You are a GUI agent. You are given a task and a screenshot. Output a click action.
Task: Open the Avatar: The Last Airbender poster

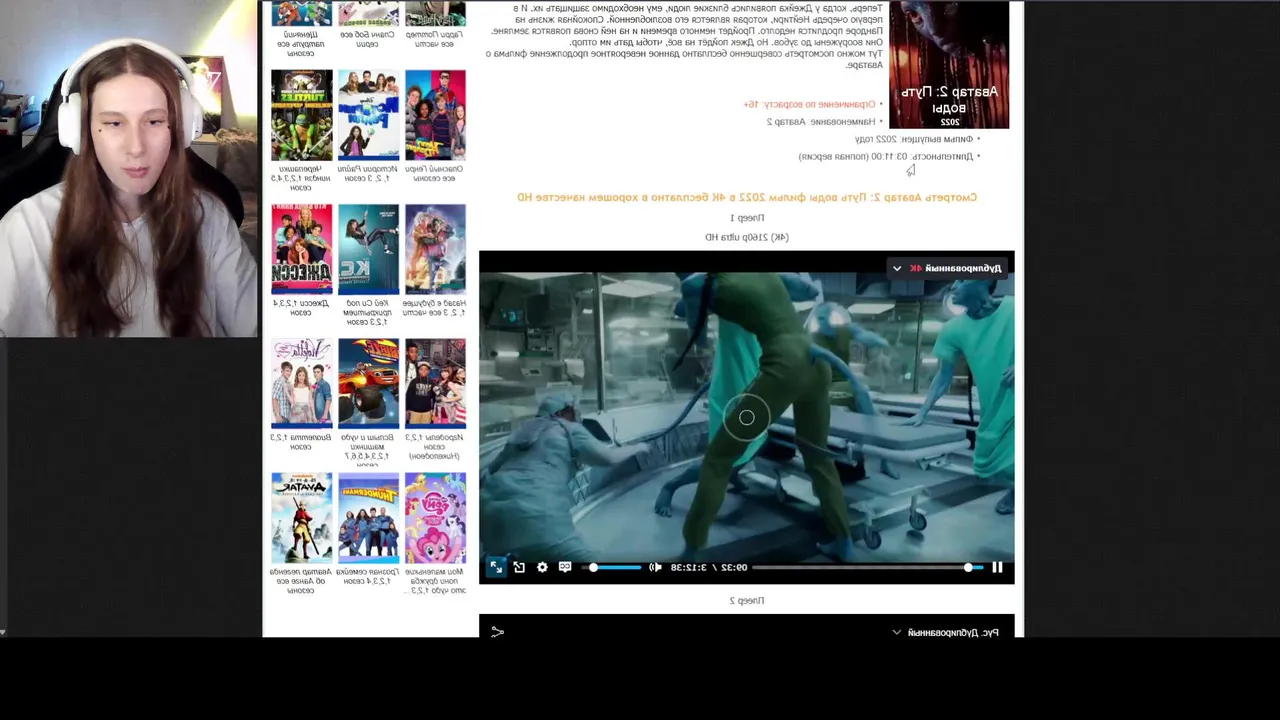(x=301, y=518)
